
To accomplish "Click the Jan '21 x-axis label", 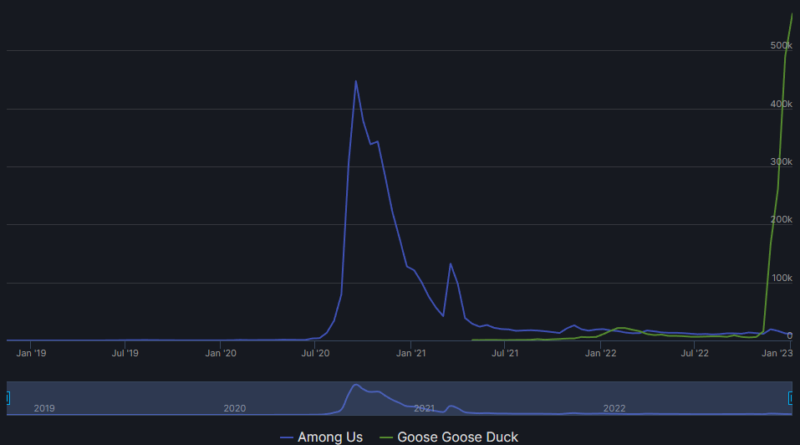I will pyautogui.click(x=411, y=352).
